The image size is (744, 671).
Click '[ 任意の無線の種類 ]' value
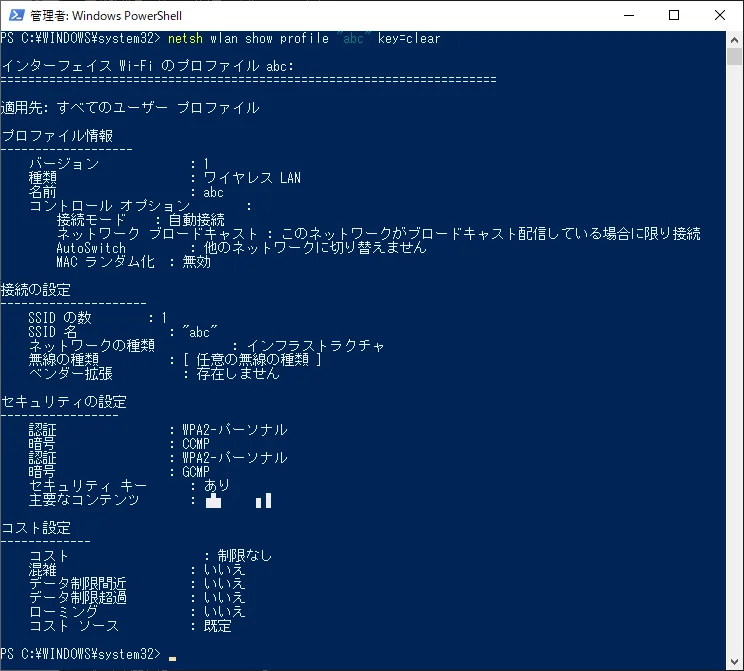coord(252,360)
